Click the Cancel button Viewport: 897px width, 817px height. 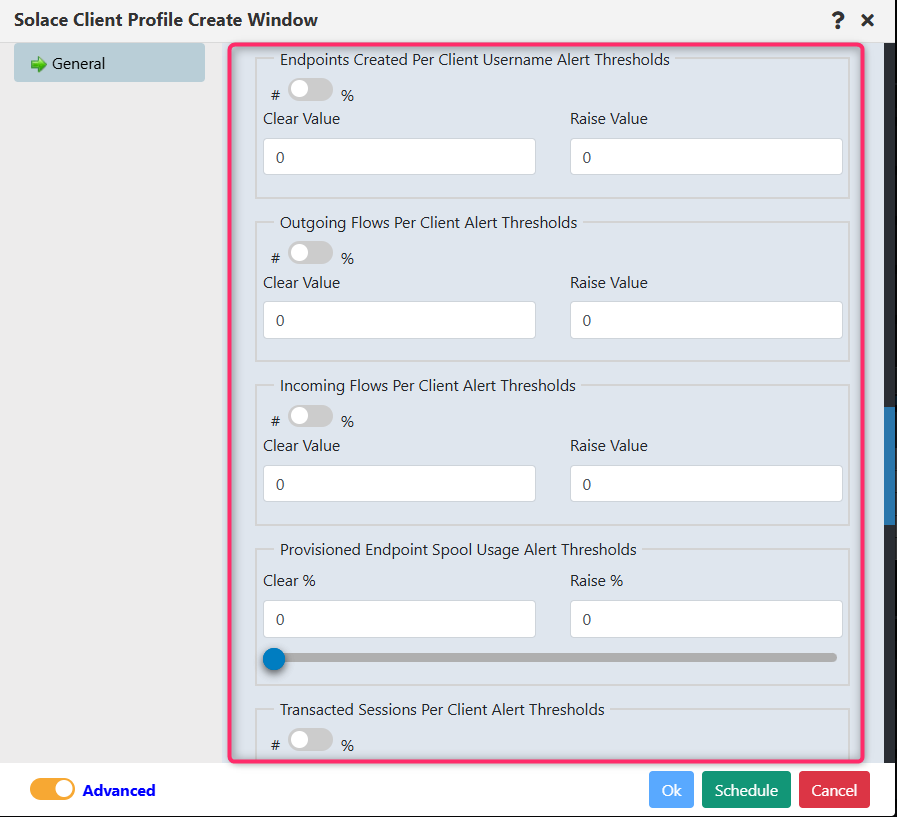pos(834,790)
